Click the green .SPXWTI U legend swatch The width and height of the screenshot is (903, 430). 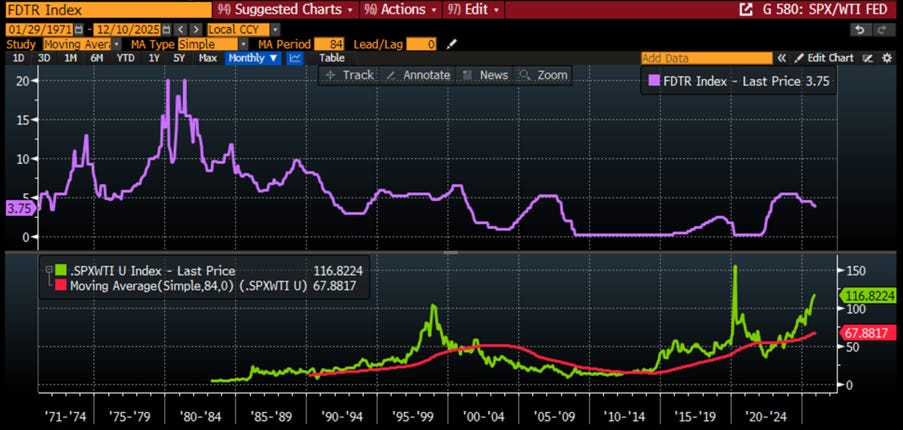point(60,271)
